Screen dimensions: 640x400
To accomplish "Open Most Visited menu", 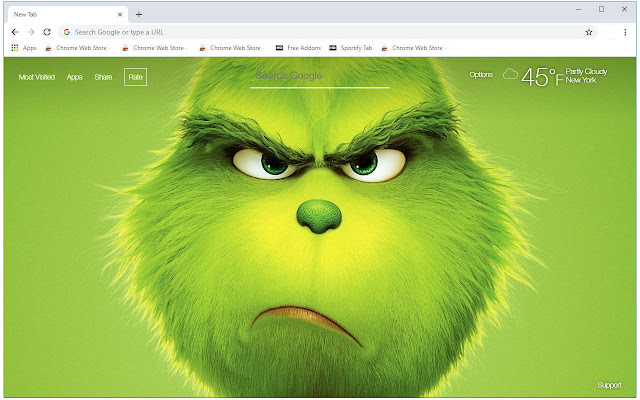I will tap(37, 77).
